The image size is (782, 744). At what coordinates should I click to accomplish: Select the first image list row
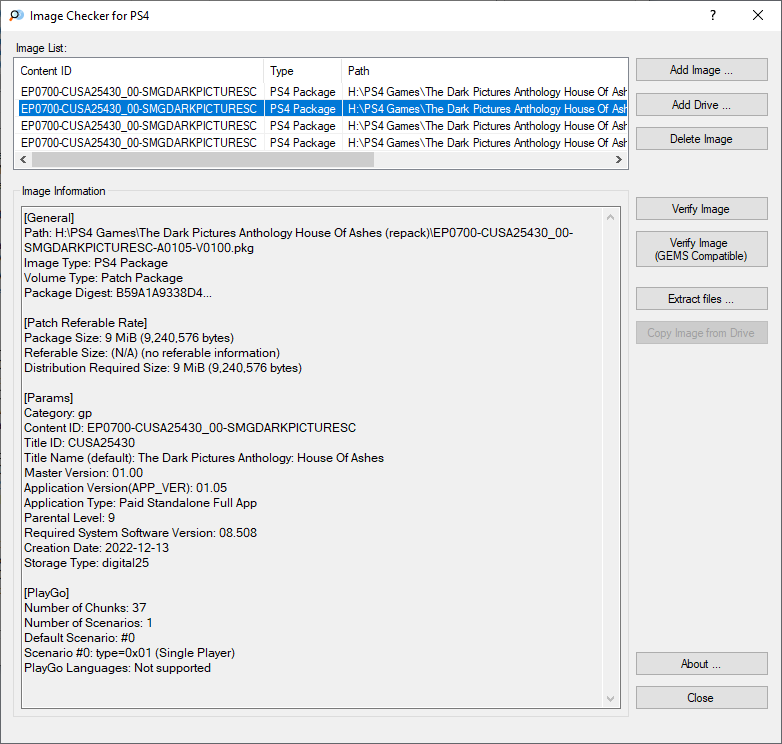pos(322,92)
